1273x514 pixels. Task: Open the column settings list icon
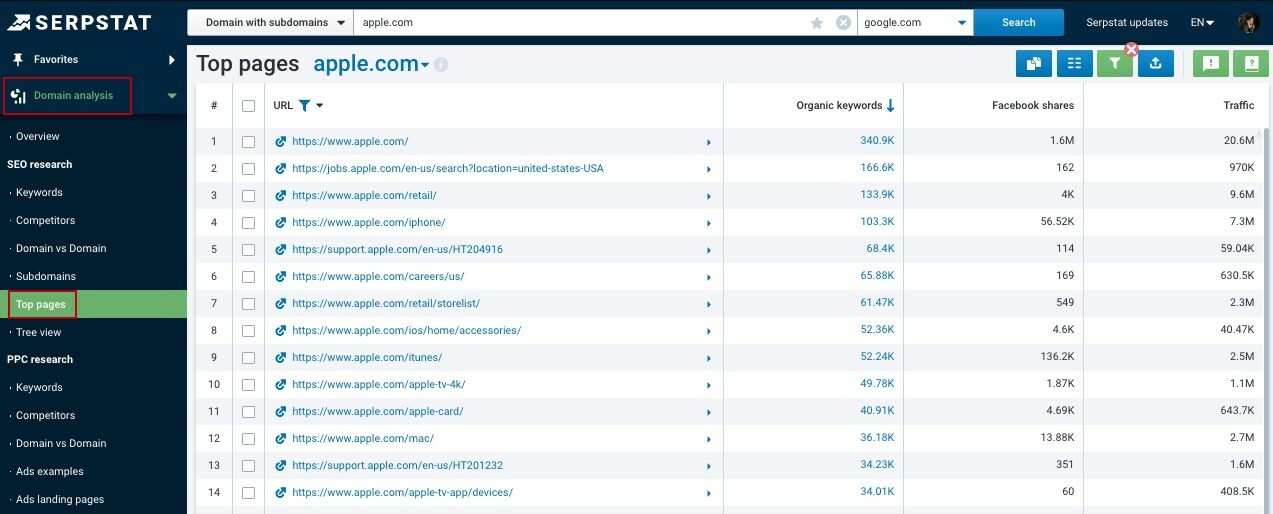1074,64
